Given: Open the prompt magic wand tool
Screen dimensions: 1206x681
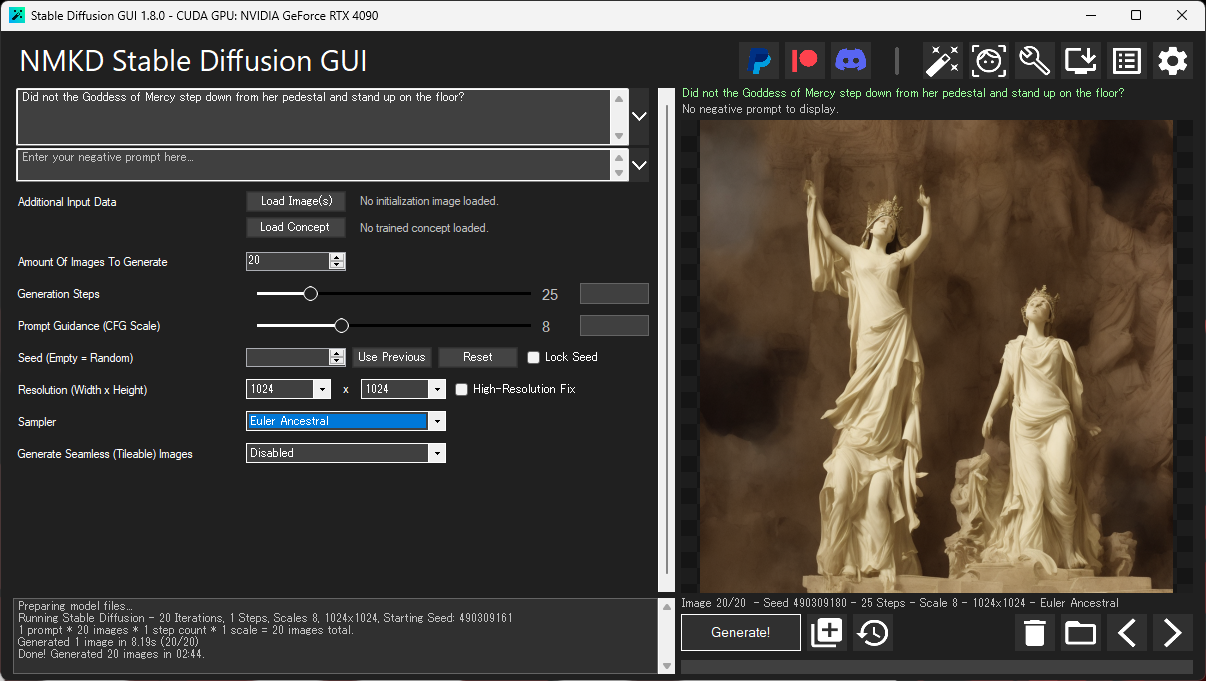Looking at the screenshot, I should pyautogui.click(x=942, y=61).
